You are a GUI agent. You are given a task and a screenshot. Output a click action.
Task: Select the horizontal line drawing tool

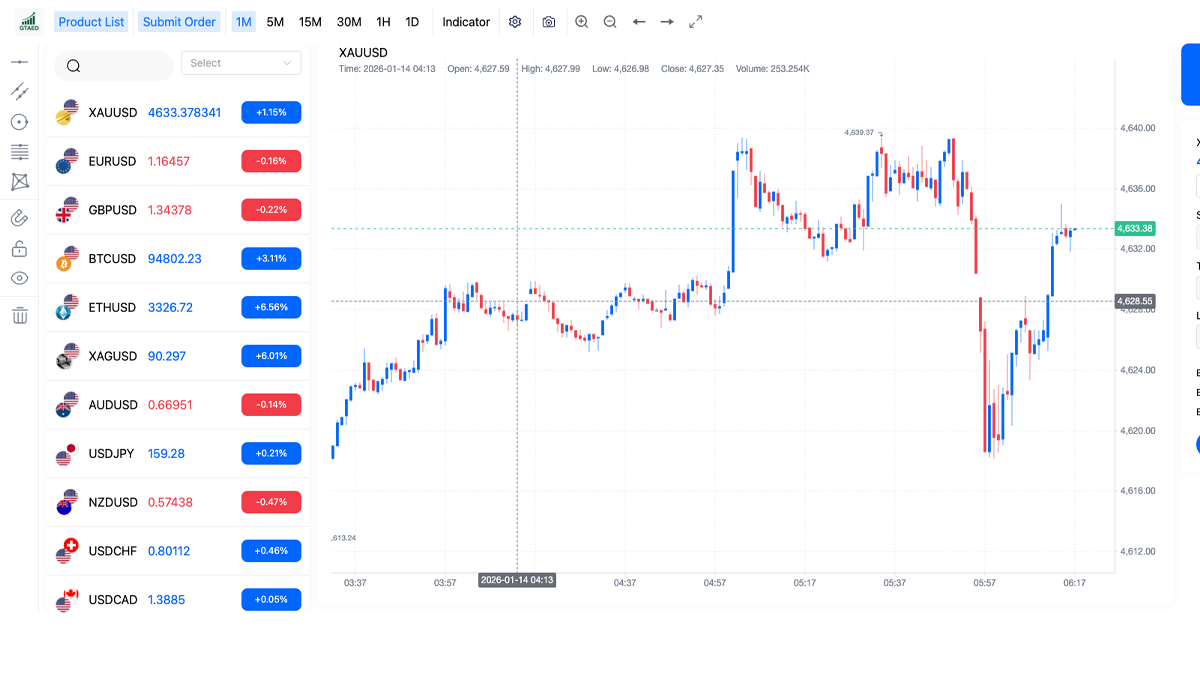(x=19, y=62)
